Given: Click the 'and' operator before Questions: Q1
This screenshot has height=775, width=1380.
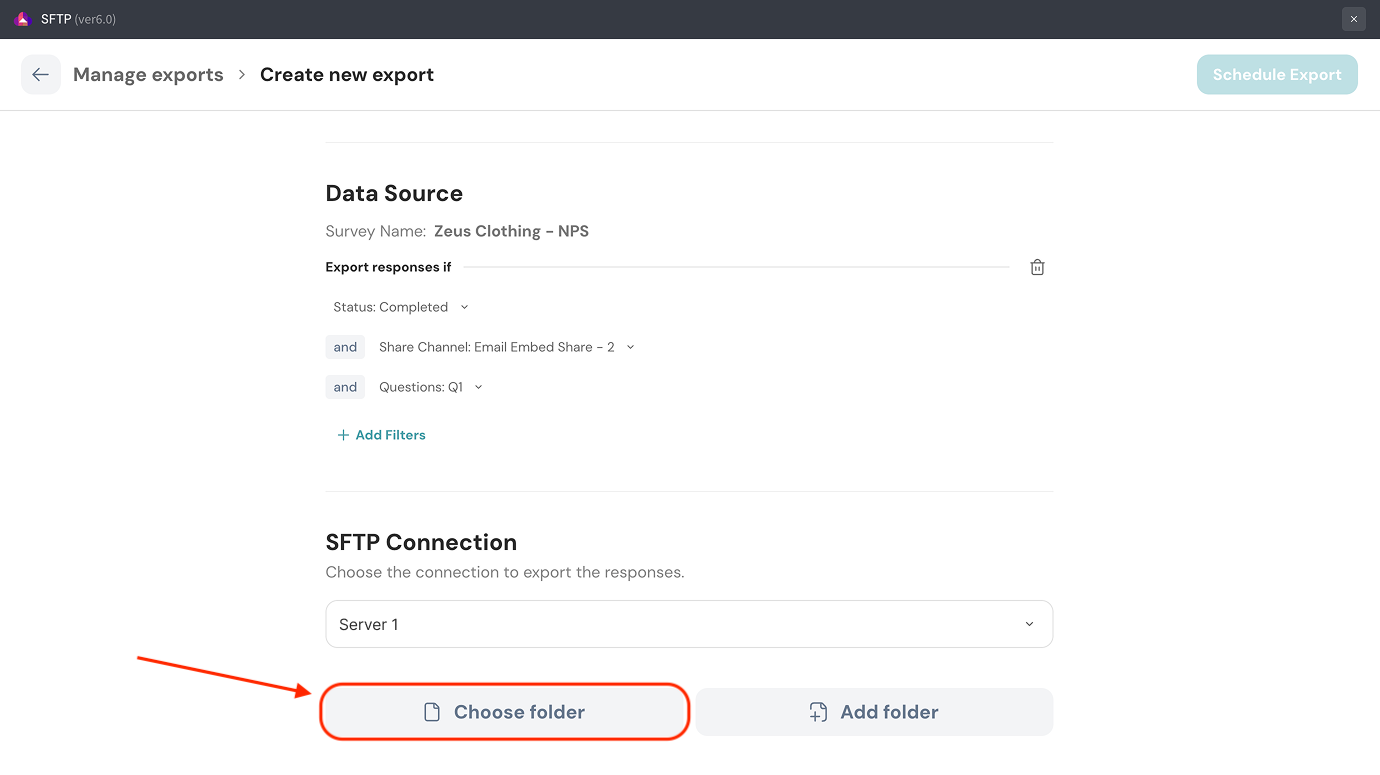Looking at the screenshot, I should point(345,387).
